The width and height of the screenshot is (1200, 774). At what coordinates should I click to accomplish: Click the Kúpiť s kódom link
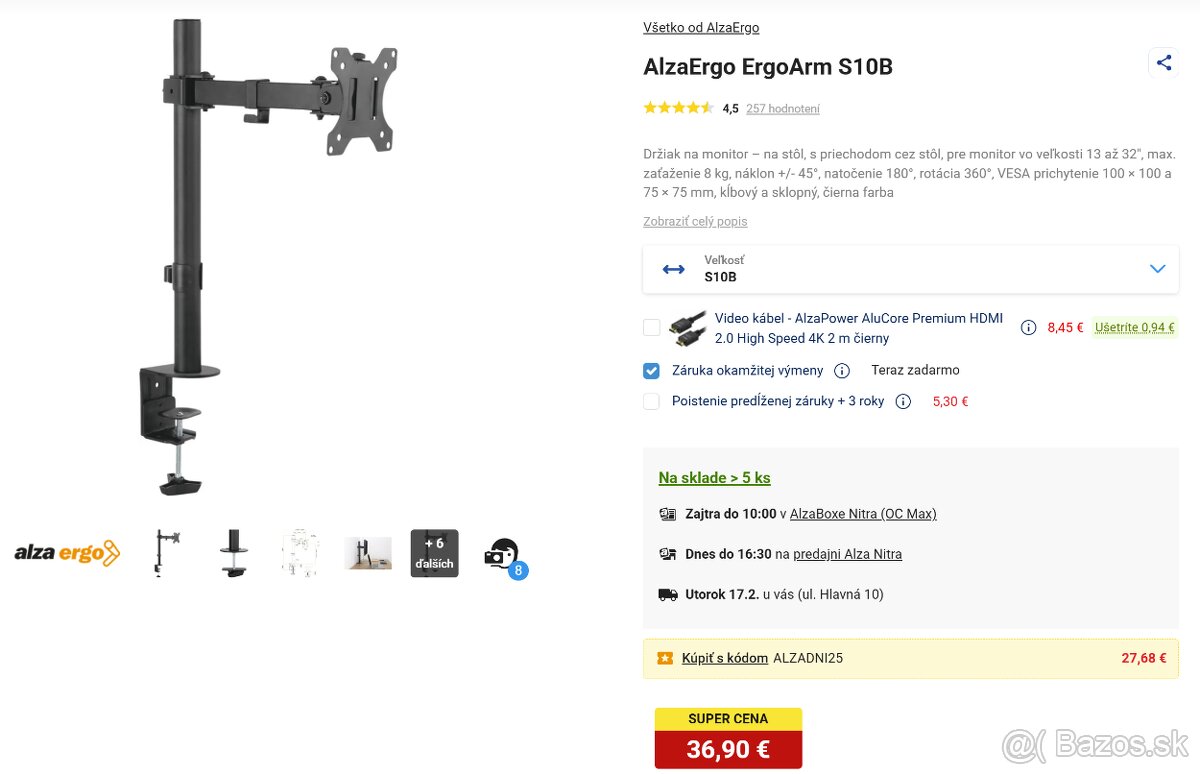point(725,658)
